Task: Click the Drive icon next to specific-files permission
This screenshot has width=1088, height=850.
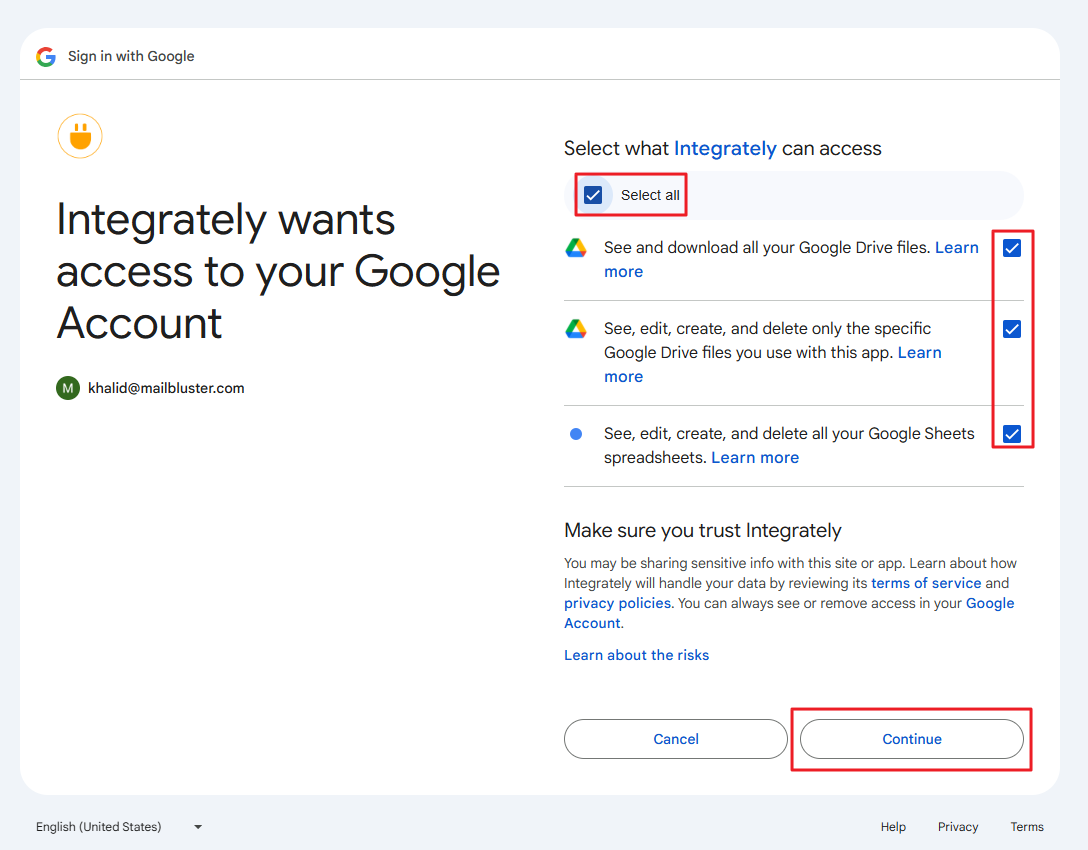Action: [x=576, y=328]
